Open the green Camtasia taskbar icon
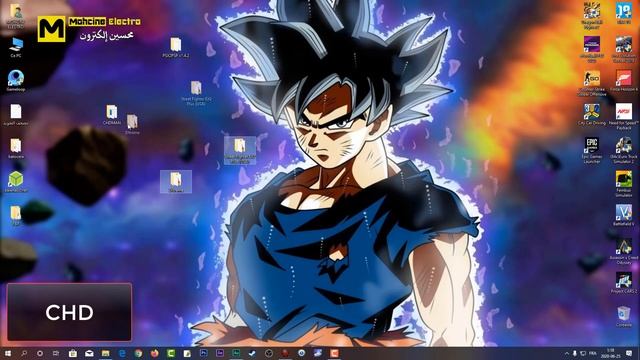Viewport: 640px width, 360px height. pos(171,353)
